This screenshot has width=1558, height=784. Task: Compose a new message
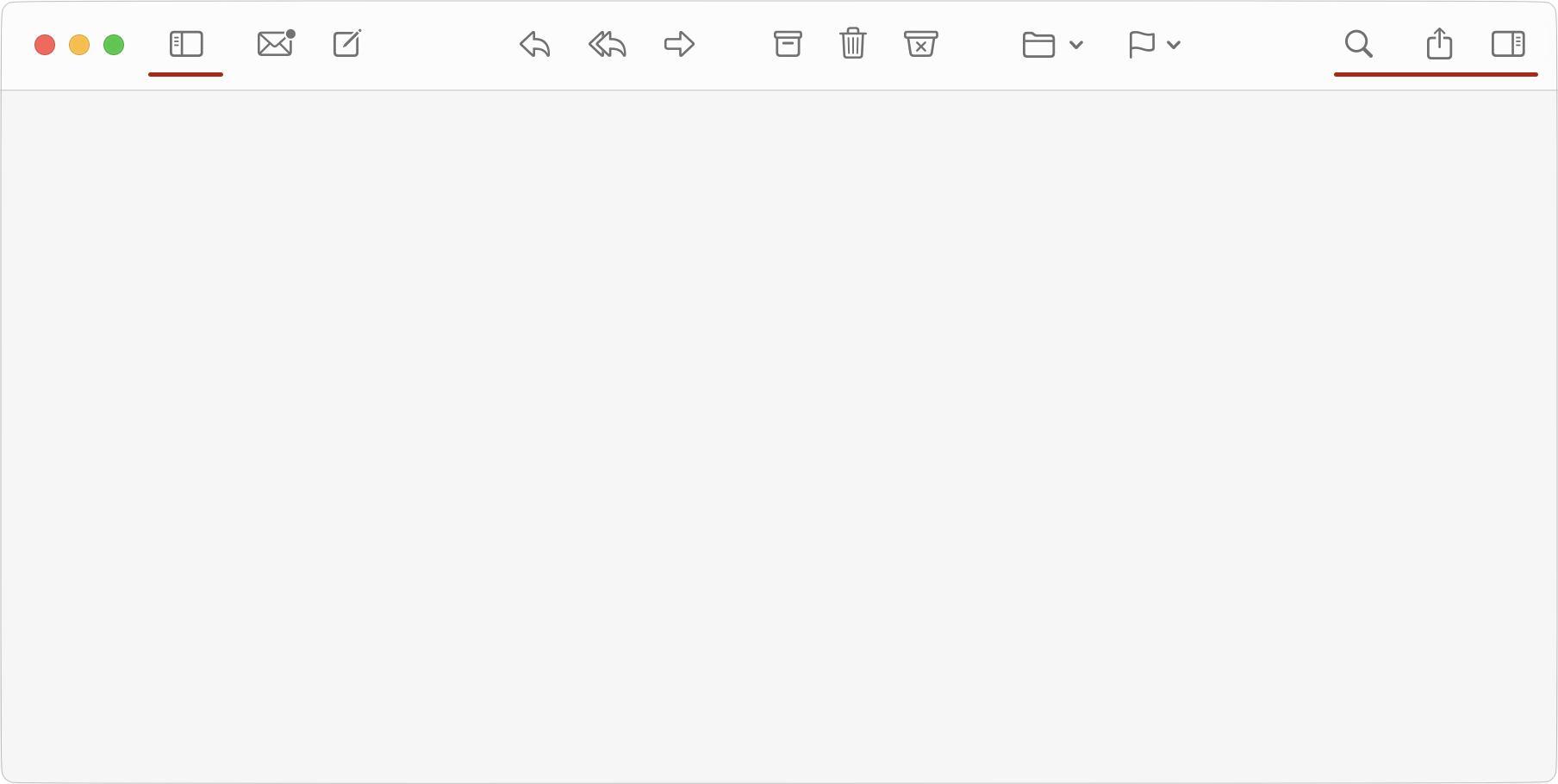pyautogui.click(x=347, y=43)
